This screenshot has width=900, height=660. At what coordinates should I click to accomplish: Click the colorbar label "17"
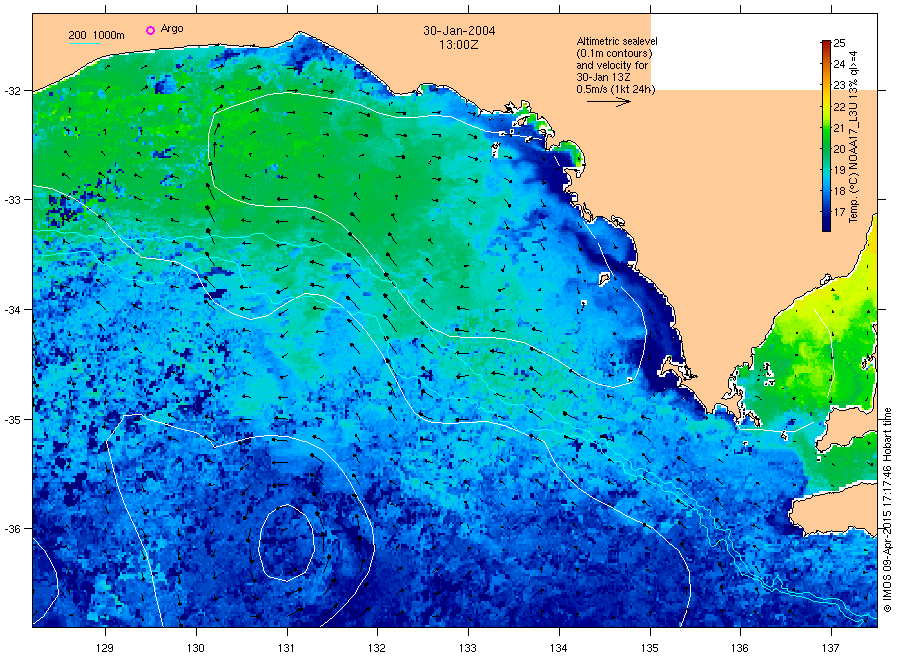pyautogui.click(x=839, y=212)
